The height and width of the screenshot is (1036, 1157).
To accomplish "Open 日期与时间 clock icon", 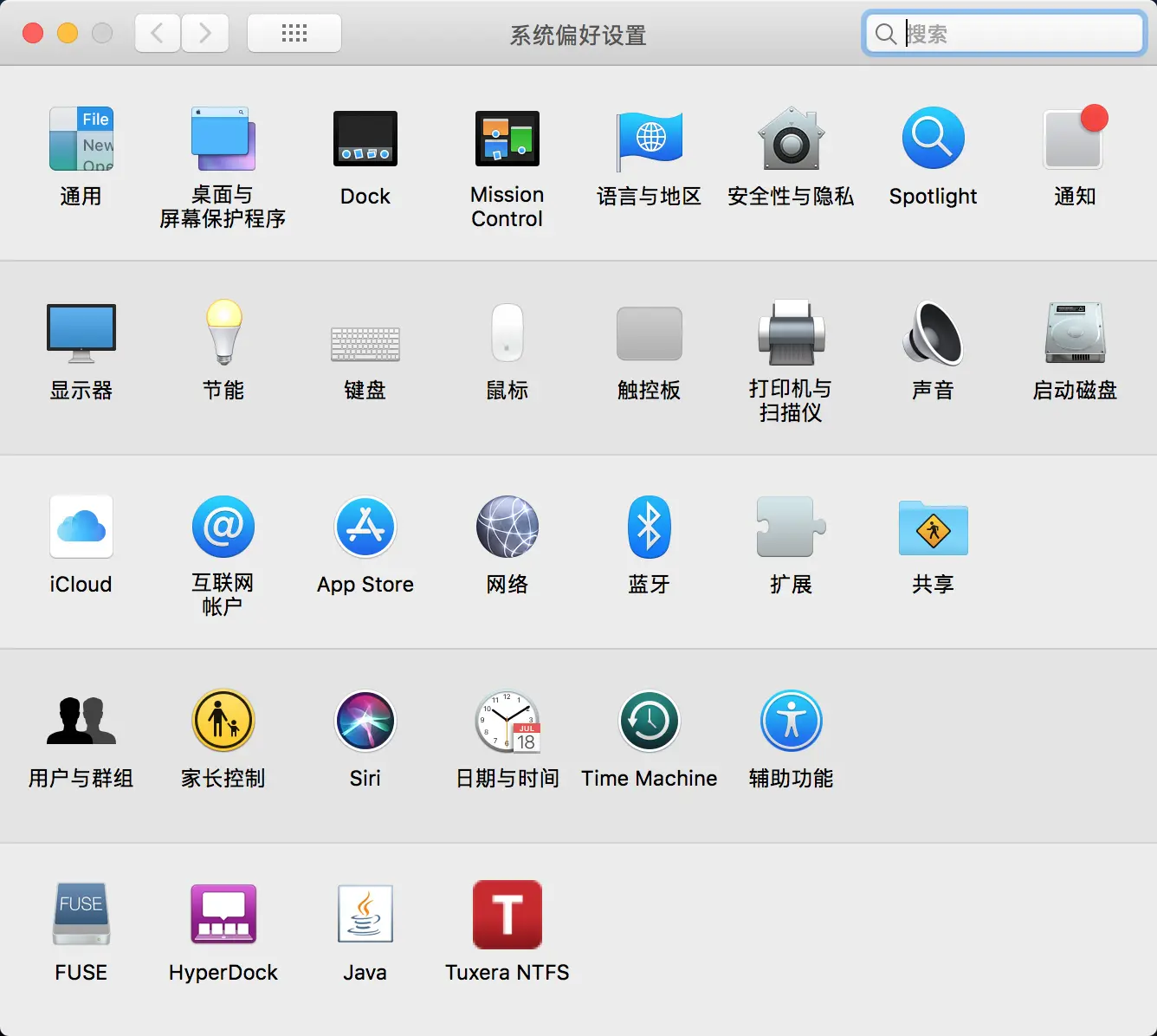I will pyautogui.click(x=508, y=722).
